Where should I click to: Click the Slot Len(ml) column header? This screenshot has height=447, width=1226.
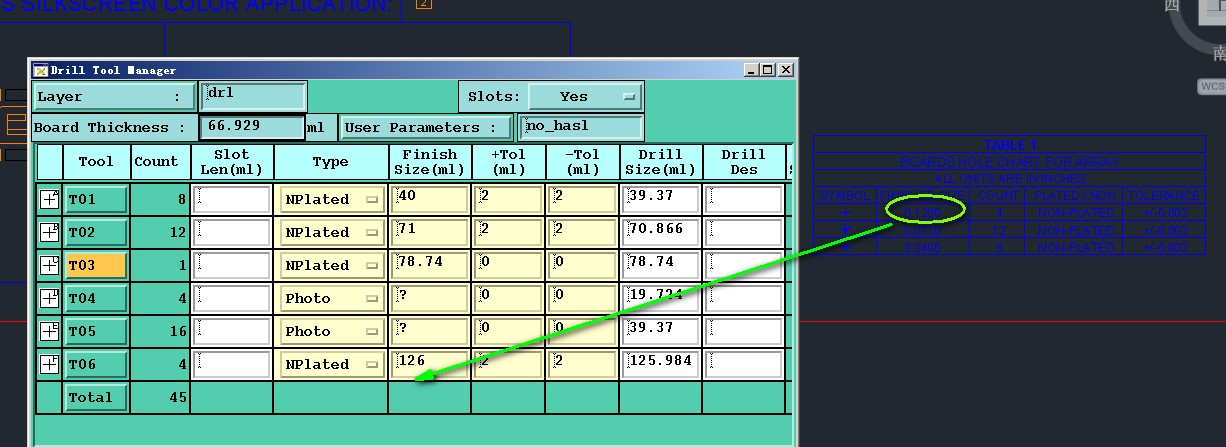(x=231, y=162)
